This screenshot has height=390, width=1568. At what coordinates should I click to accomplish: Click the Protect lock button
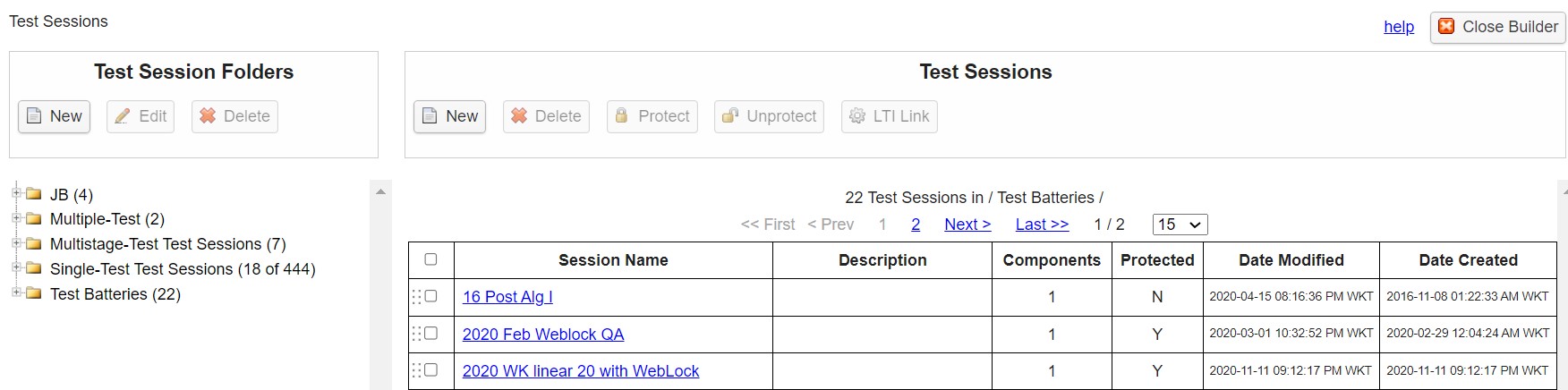coord(652,116)
